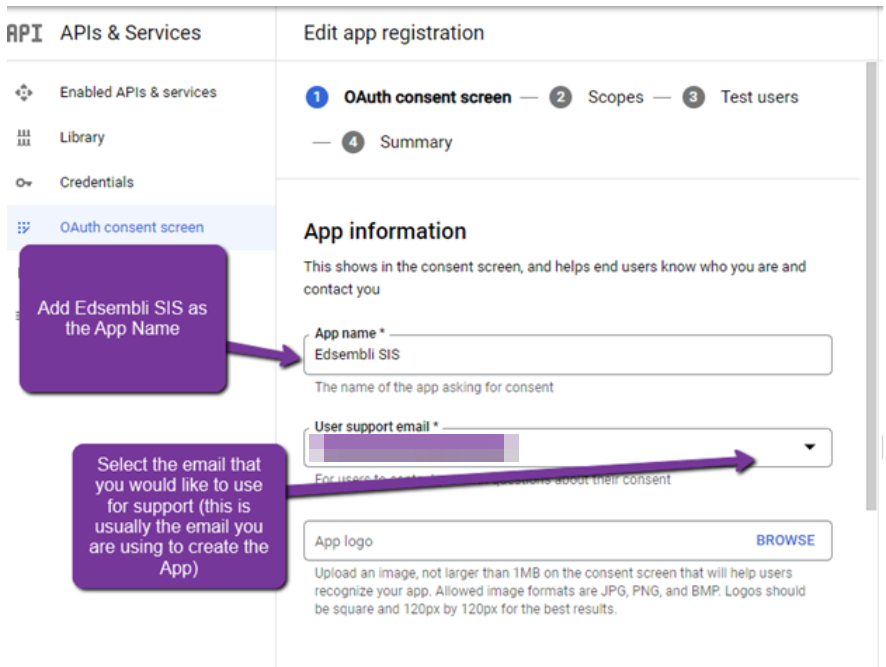The image size is (886, 667).
Task: Click the Edit app registration title
Action: tap(394, 33)
